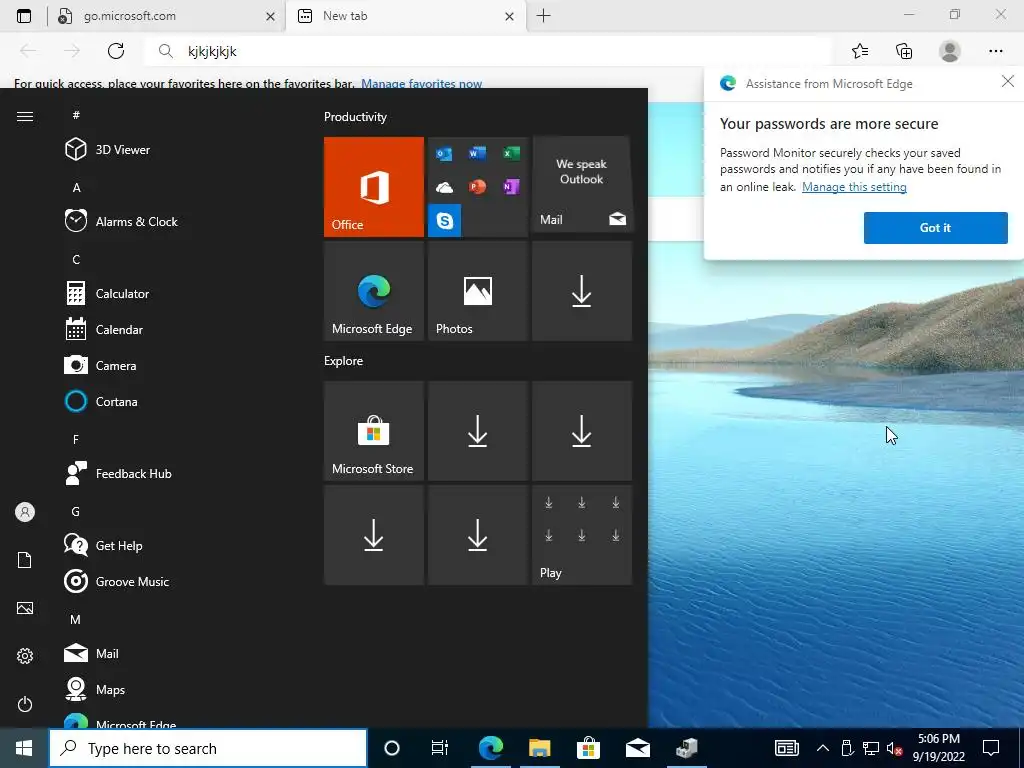The image size is (1024, 768).
Task: Click Manage favorites now link
Action: [x=421, y=84]
